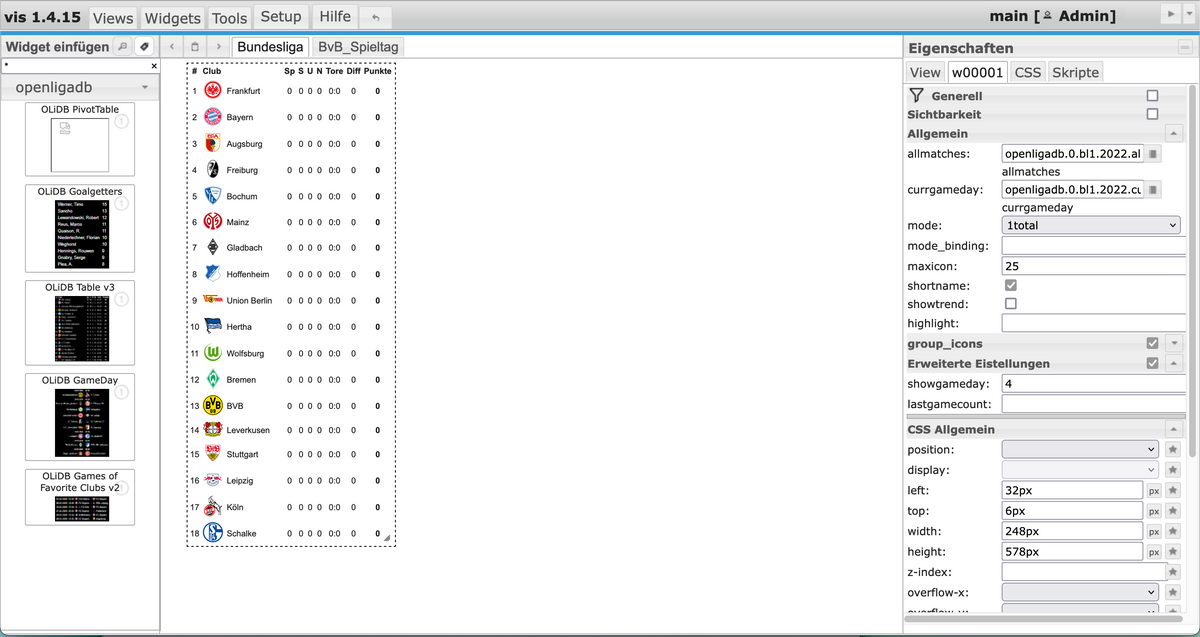Go to the next view with right chevron
The width and height of the screenshot is (1200, 637).
pos(217,47)
